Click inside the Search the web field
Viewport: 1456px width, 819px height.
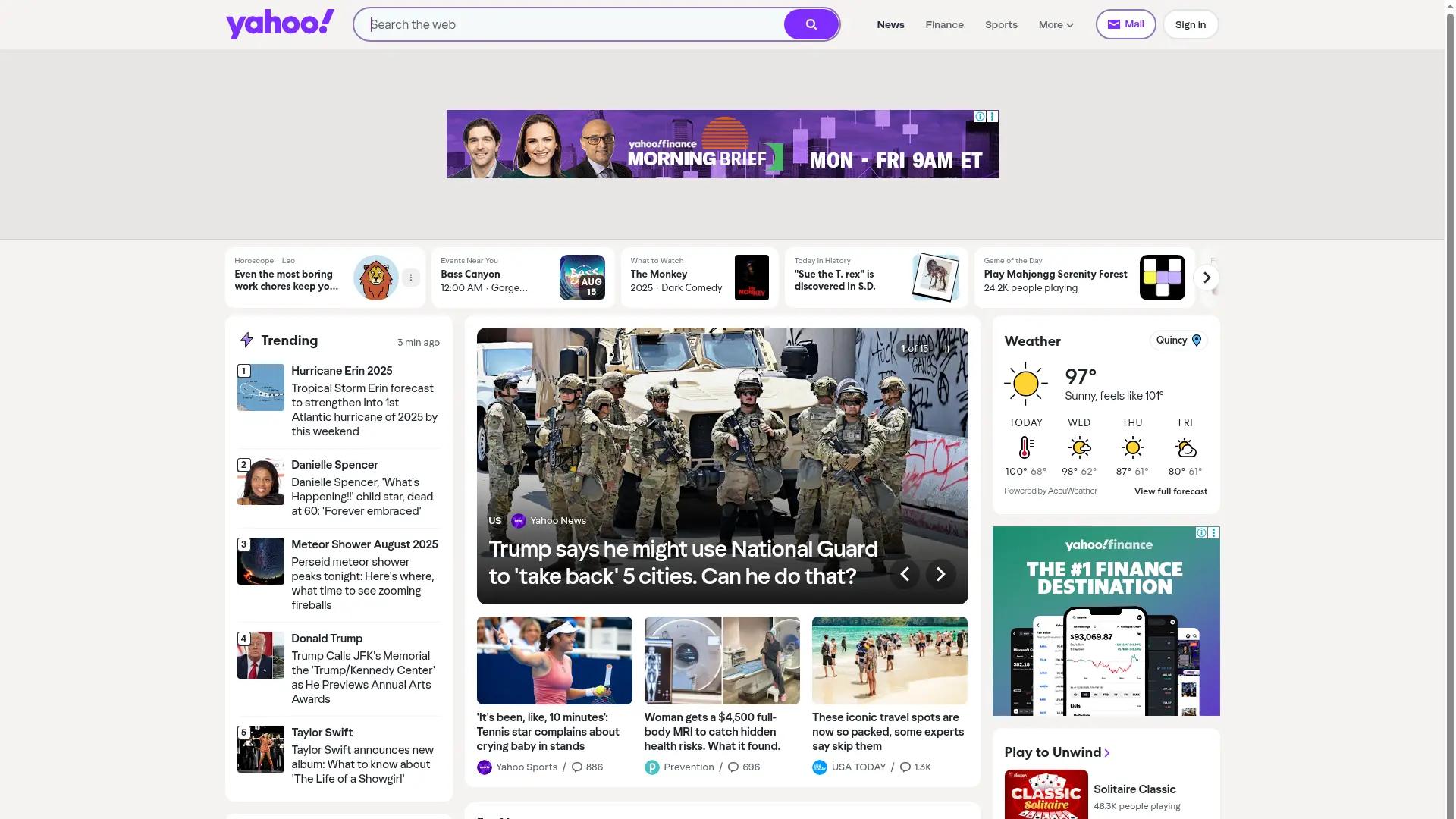point(569,24)
